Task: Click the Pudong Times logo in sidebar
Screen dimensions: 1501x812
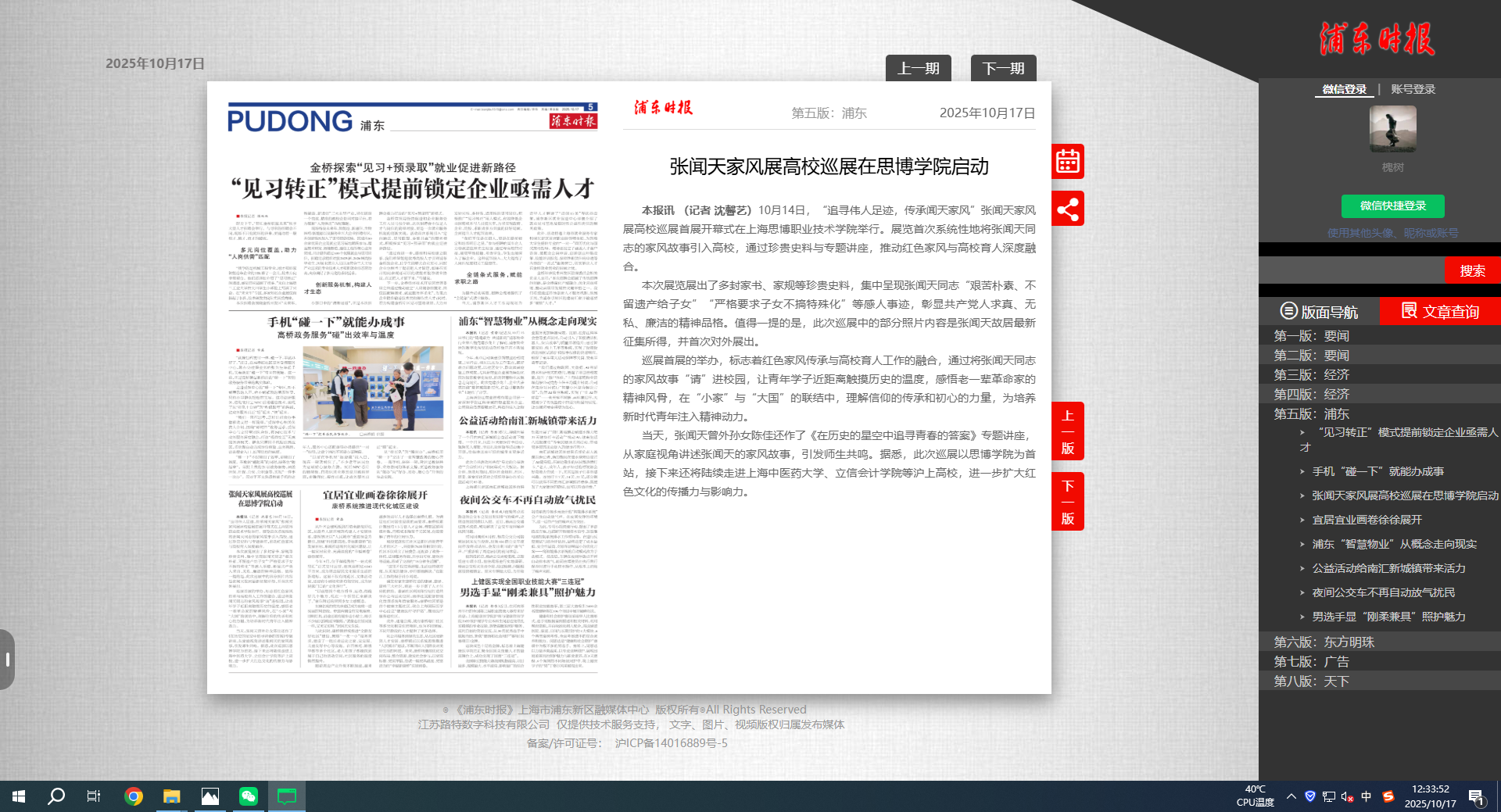Action: (1377, 39)
